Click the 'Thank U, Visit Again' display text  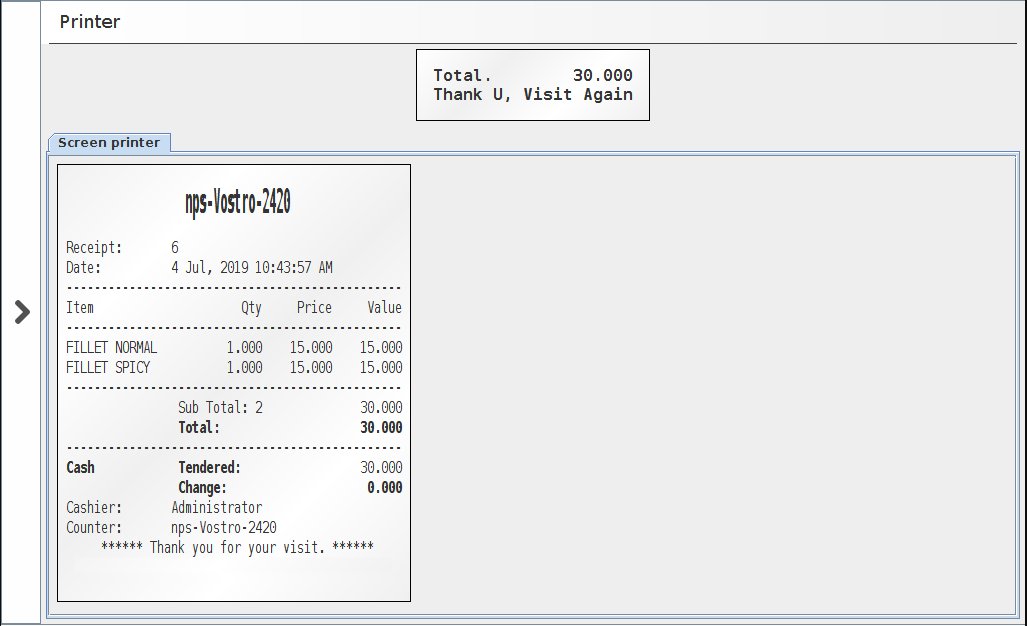[x=532, y=95]
